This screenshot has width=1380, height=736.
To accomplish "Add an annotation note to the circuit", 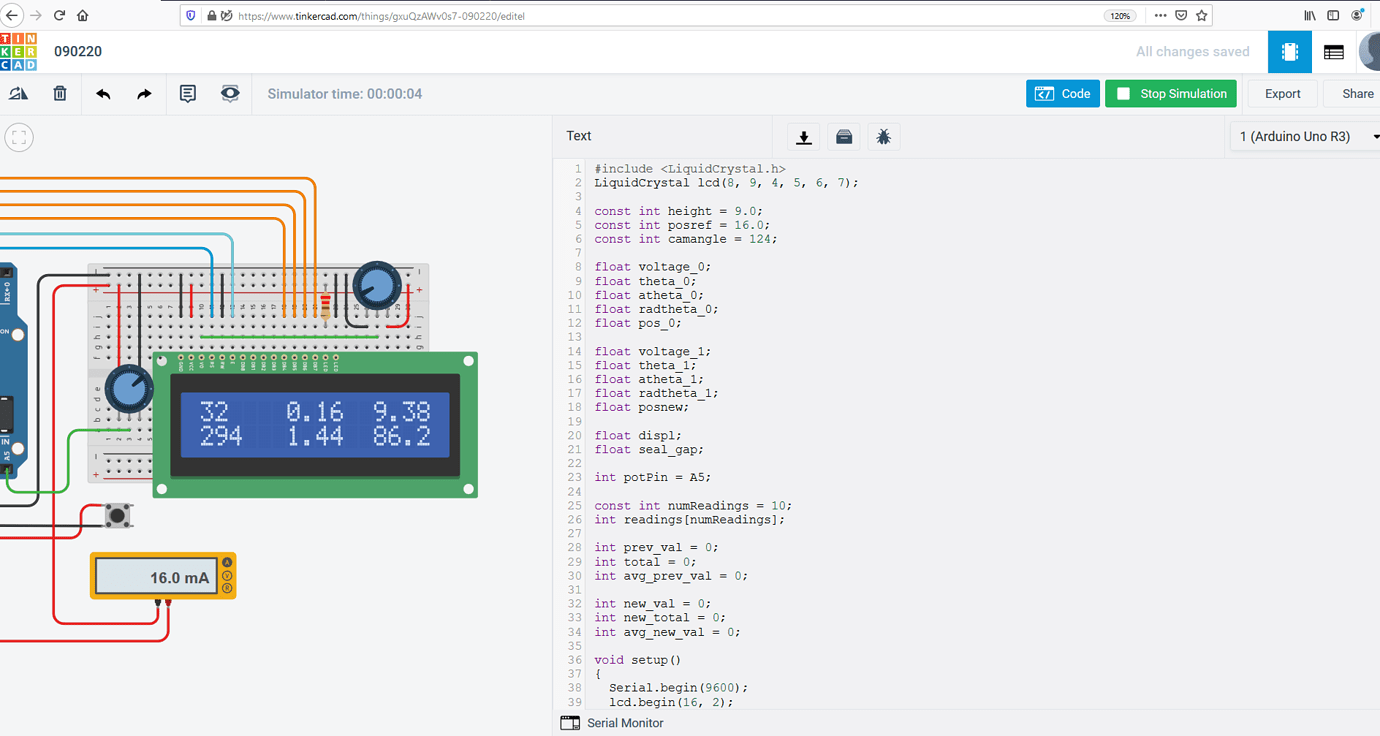I will click(187, 92).
